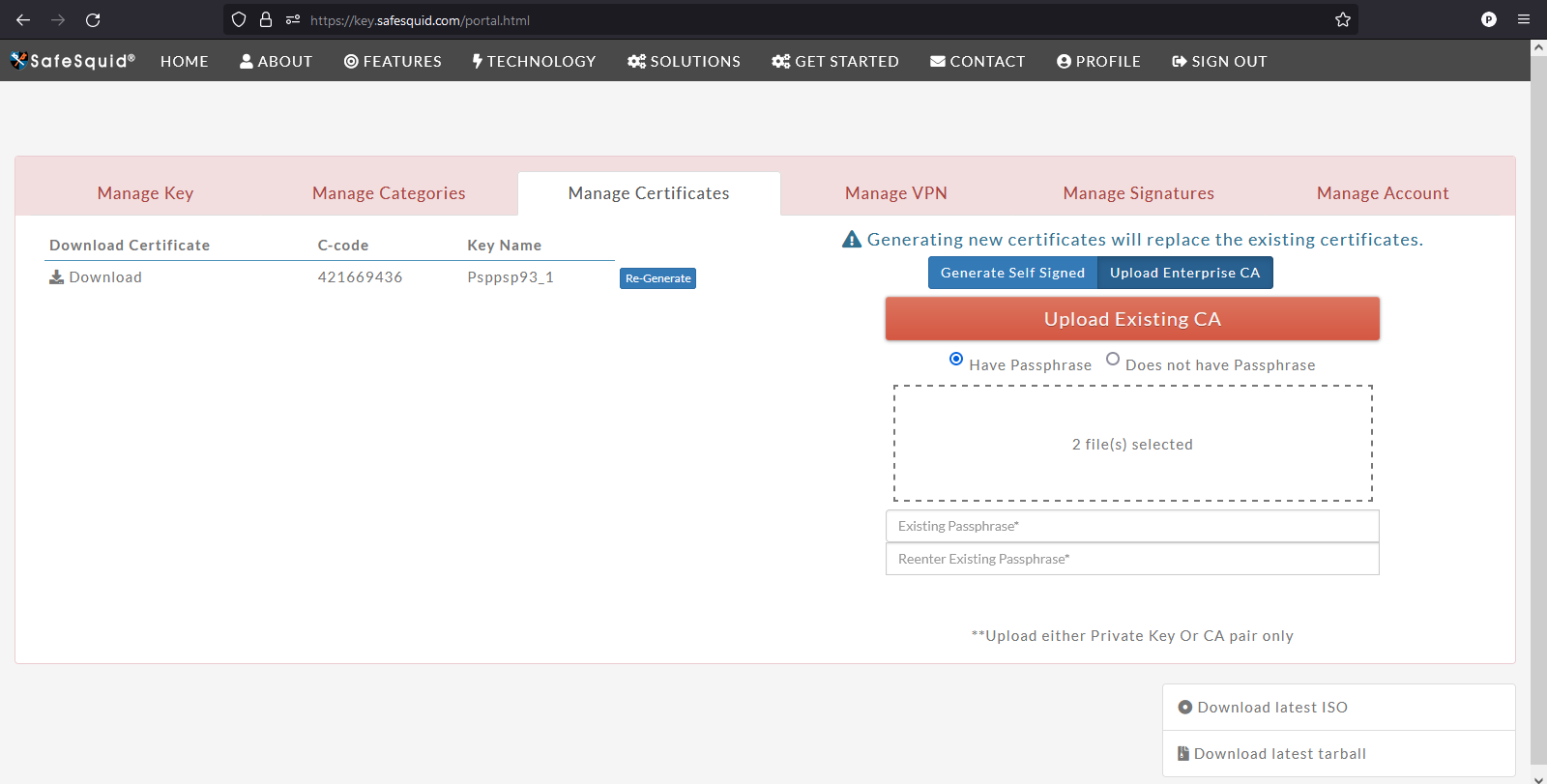The image size is (1547, 784).
Task: Click the C-code value 421669436
Action: tap(360, 277)
